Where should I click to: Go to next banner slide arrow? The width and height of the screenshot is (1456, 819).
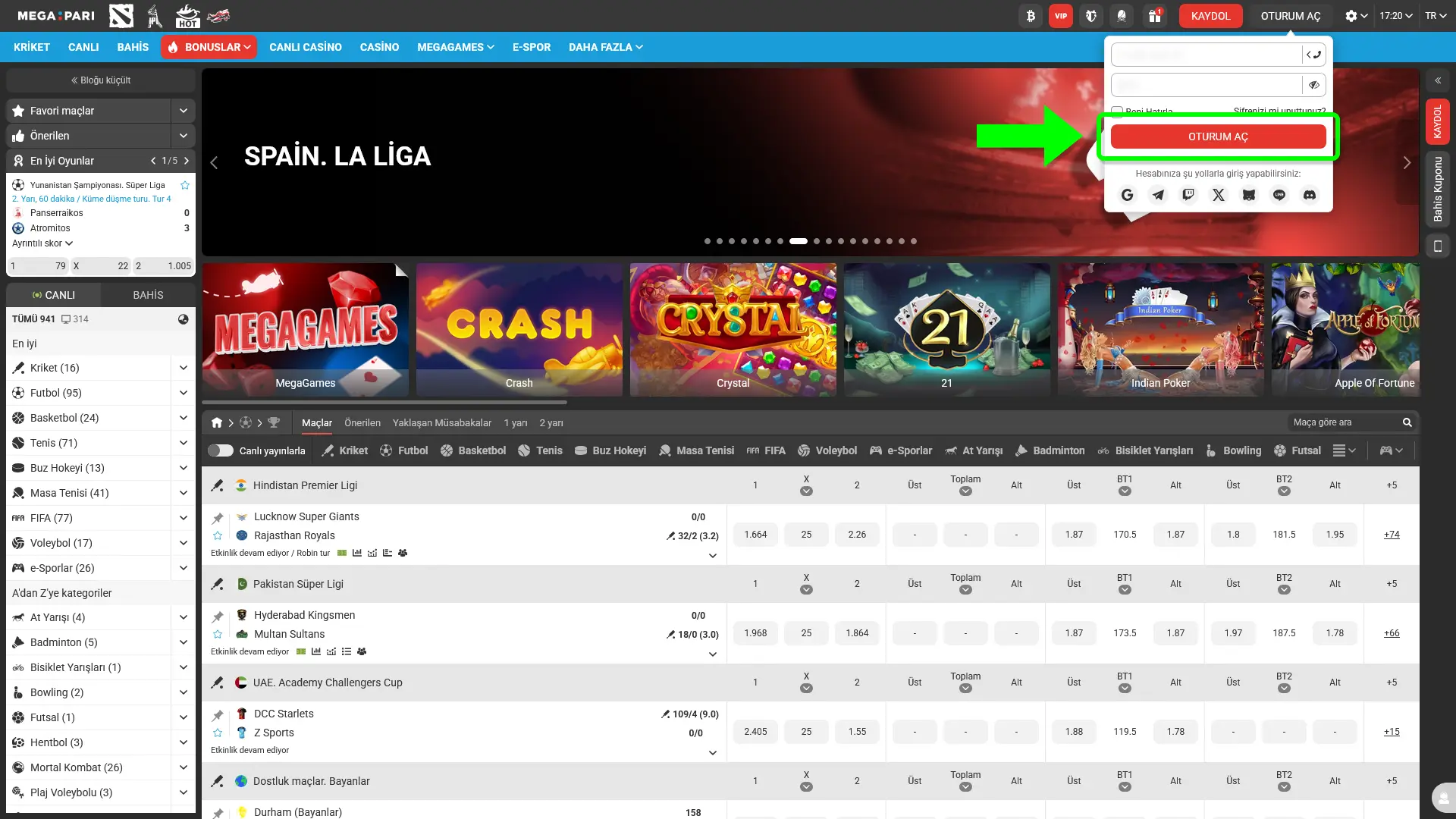coord(1407,163)
